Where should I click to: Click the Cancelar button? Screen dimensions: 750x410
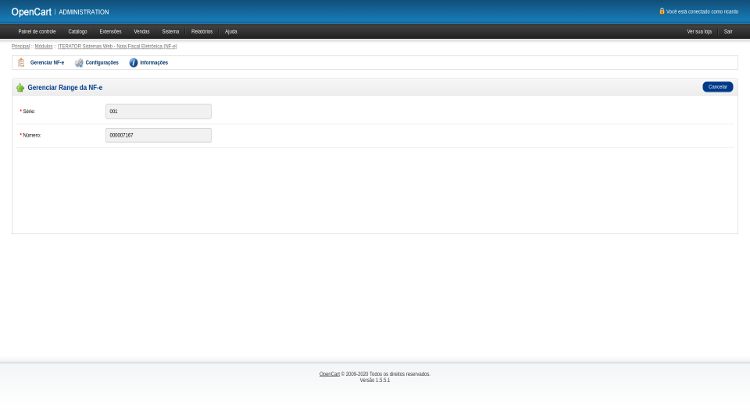(x=717, y=87)
